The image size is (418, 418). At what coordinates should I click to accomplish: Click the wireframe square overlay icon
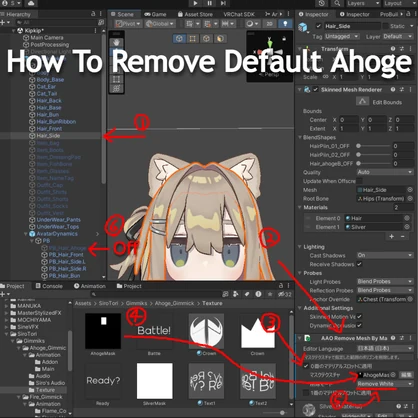[193, 39]
